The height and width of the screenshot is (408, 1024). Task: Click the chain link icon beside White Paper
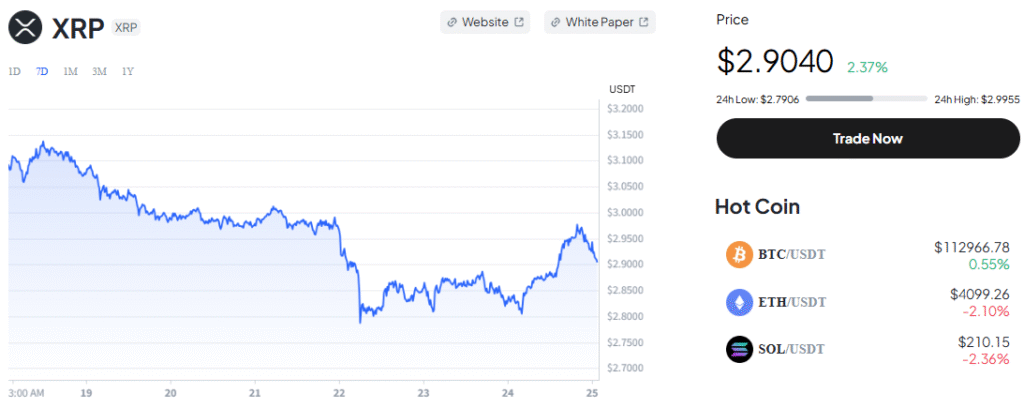click(x=555, y=22)
